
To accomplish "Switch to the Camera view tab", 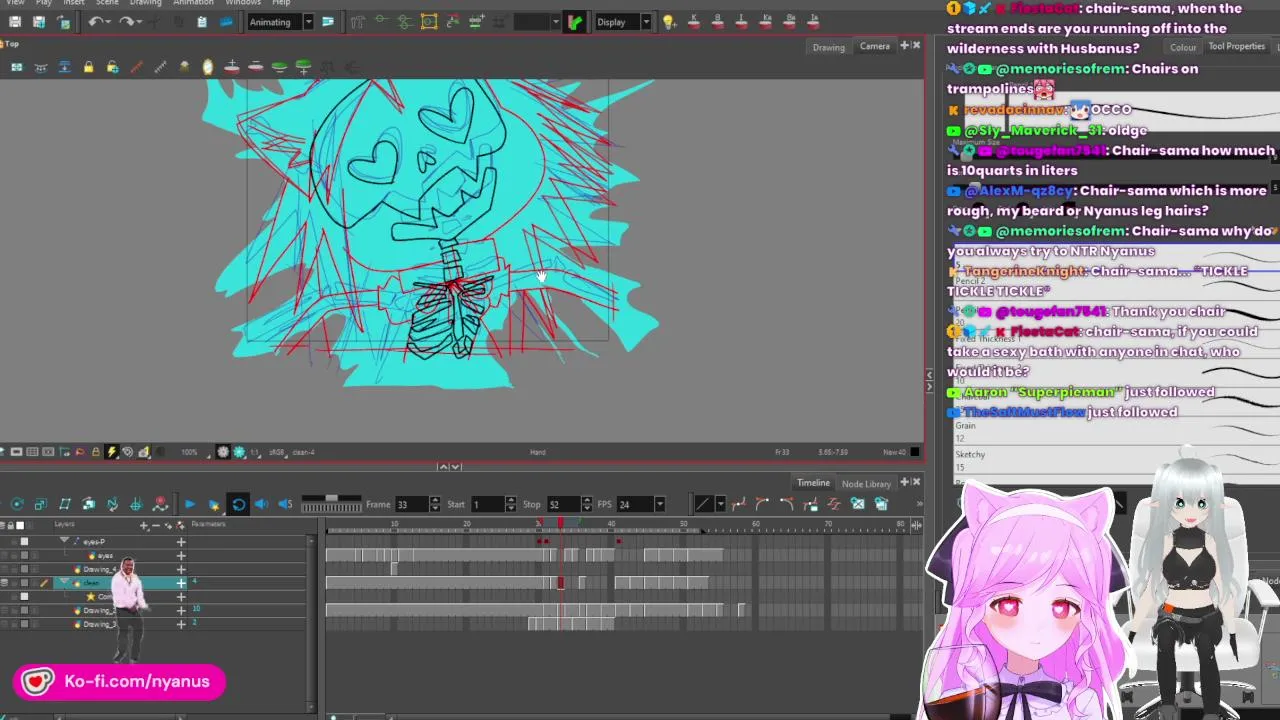I will pos(875,46).
